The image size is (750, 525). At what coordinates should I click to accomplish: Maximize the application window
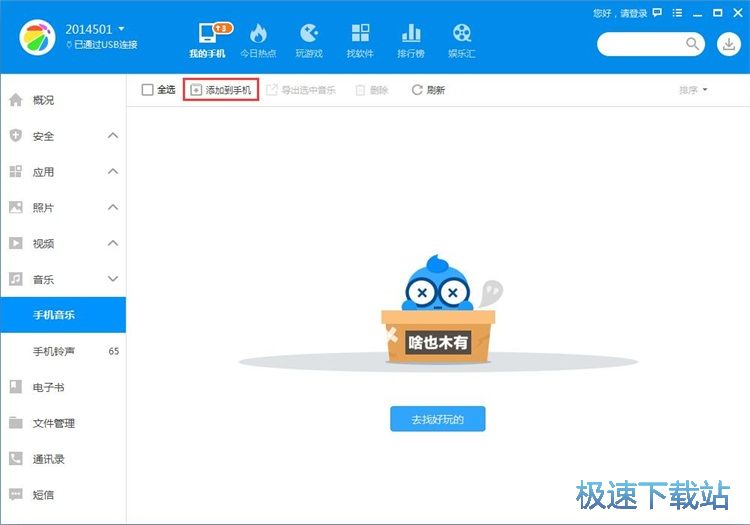tap(717, 13)
